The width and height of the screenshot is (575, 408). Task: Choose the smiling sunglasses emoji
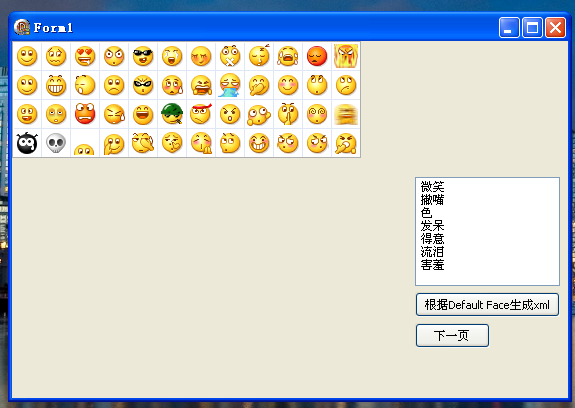pos(143,56)
